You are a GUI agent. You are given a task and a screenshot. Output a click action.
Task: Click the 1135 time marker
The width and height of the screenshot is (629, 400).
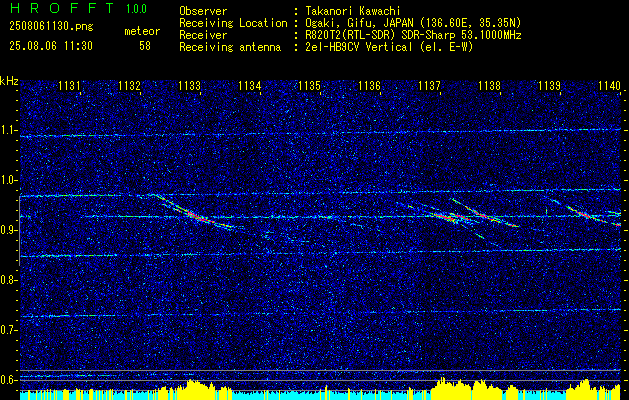(310, 85)
